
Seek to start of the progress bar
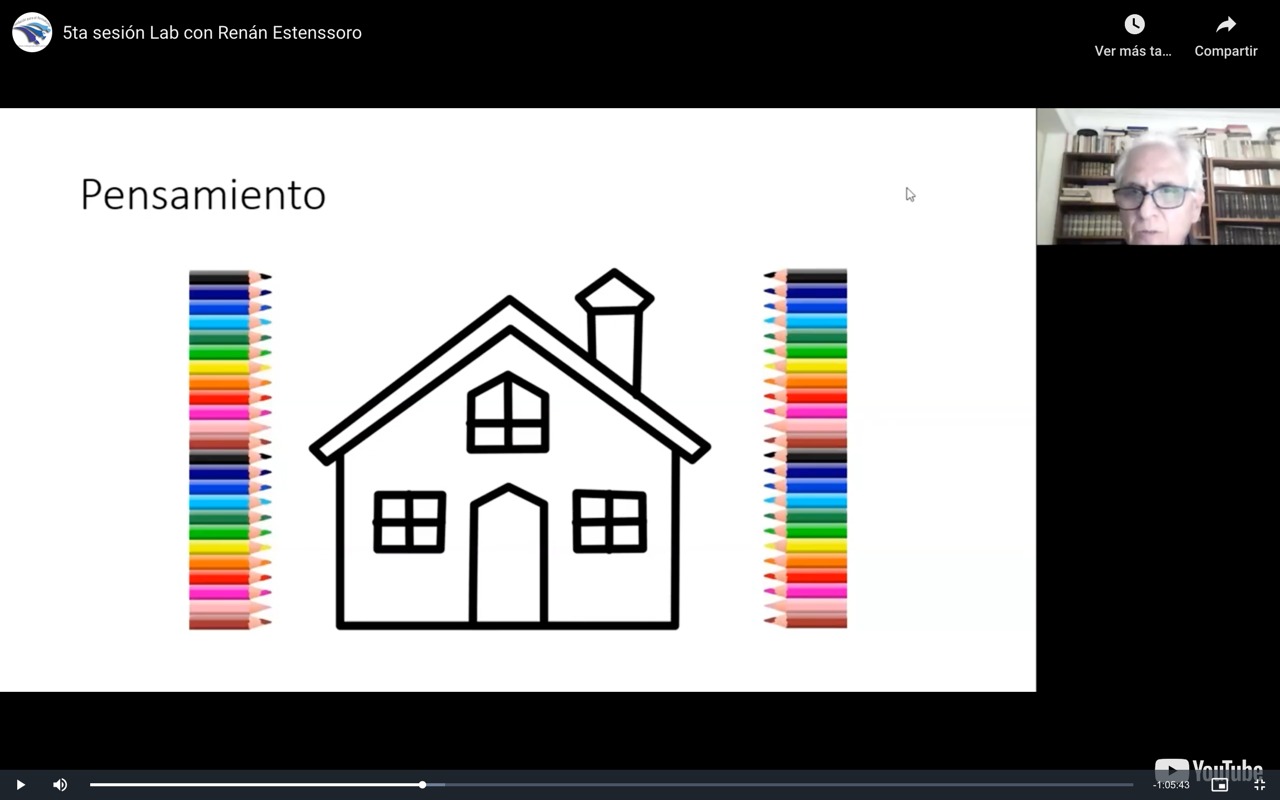[x=92, y=785]
